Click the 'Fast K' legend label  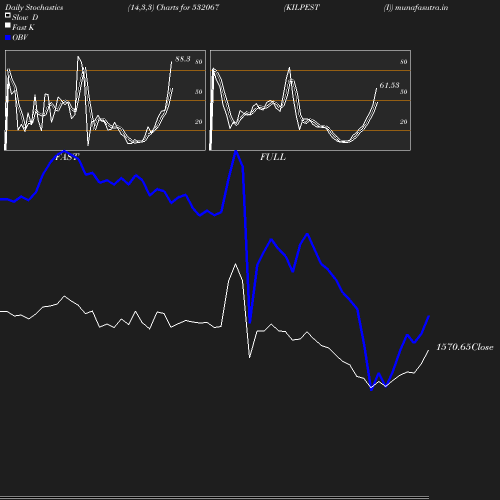(x=23, y=27)
